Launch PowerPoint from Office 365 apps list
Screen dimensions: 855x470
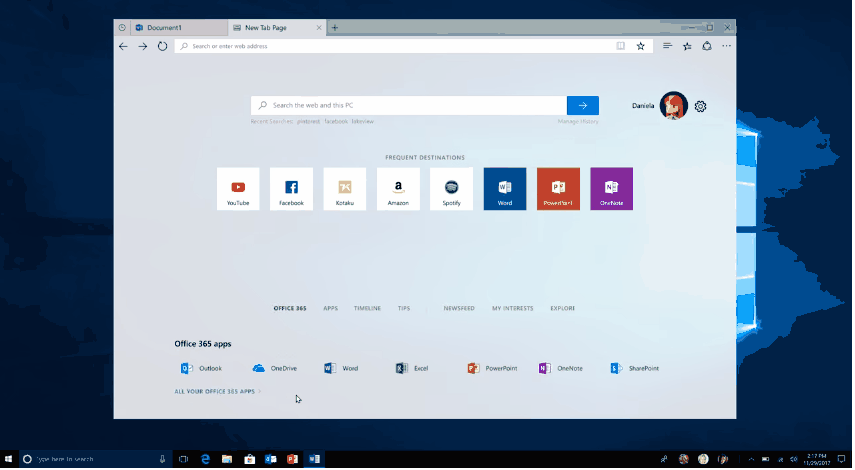pos(492,369)
